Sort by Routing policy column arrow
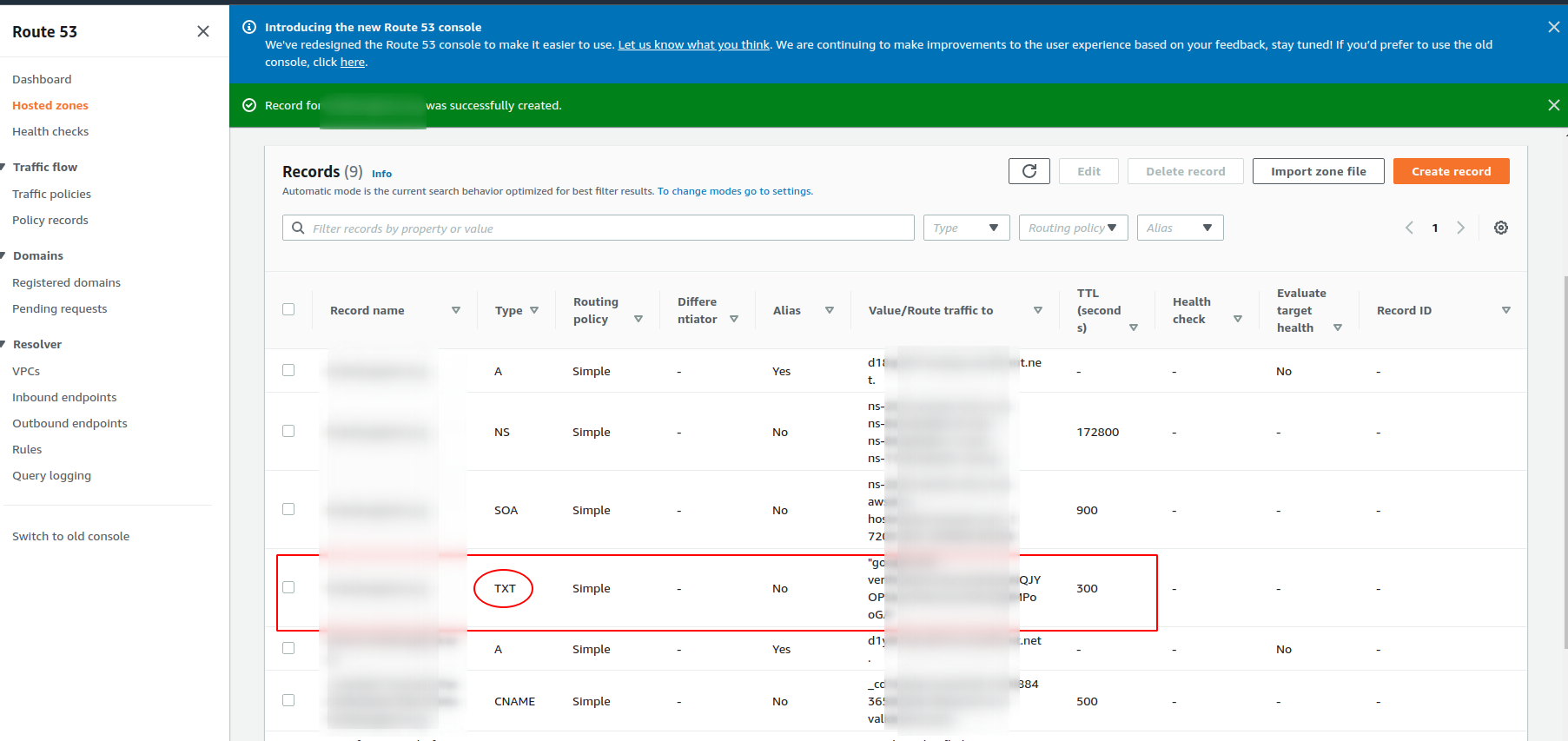This screenshot has height=741, width=1568. click(x=638, y=319)
